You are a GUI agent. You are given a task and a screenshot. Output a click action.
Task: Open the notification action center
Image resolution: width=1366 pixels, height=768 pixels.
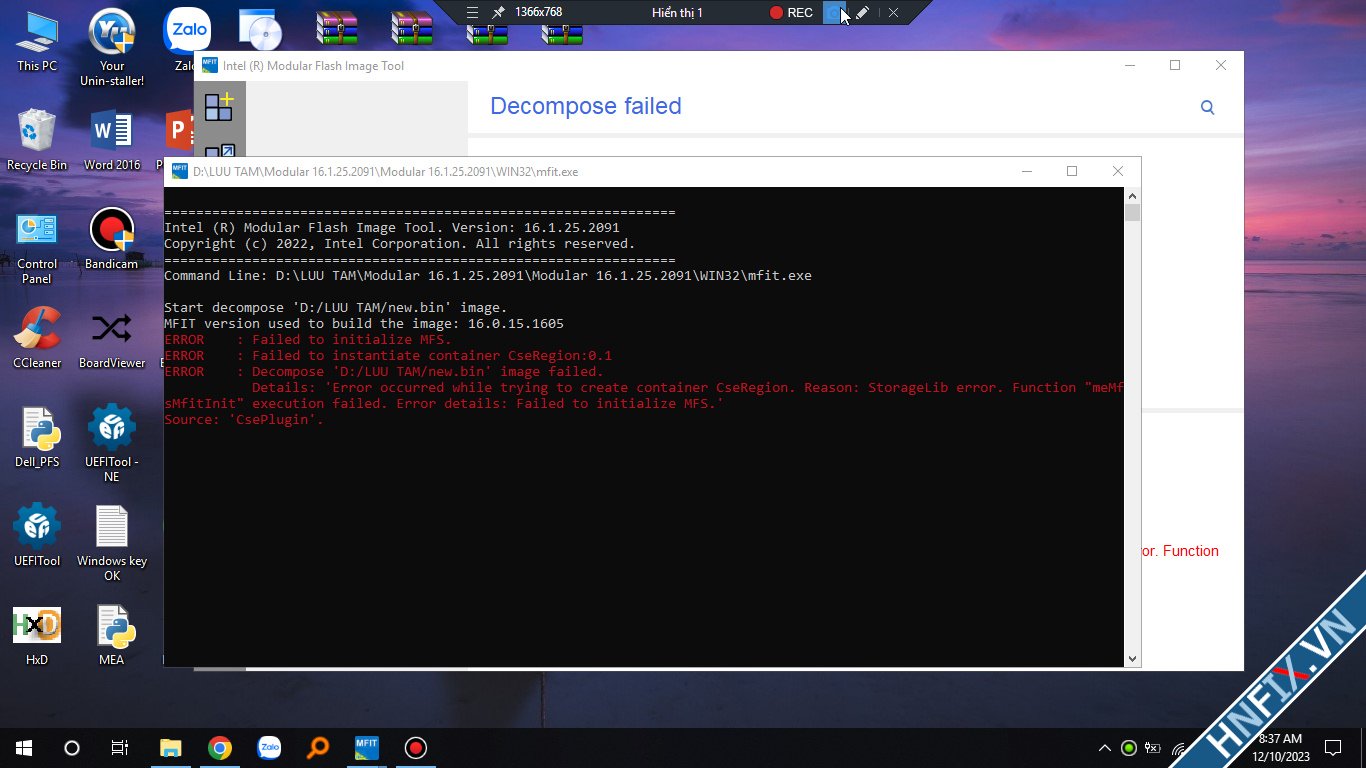(1332, 747)
